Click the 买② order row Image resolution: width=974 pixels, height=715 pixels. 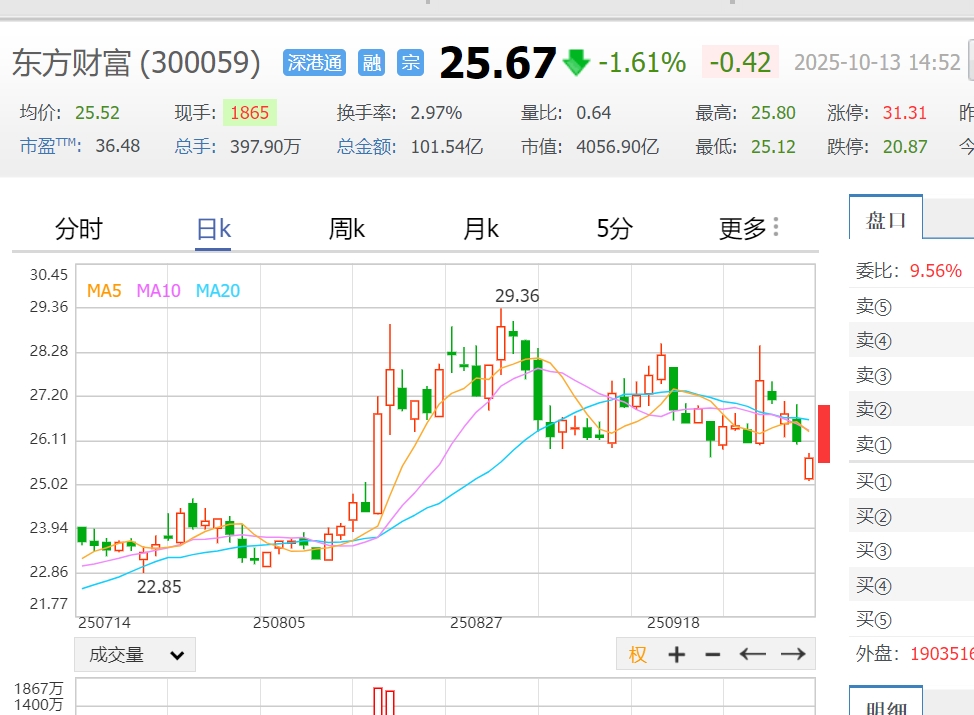(911, 516)
